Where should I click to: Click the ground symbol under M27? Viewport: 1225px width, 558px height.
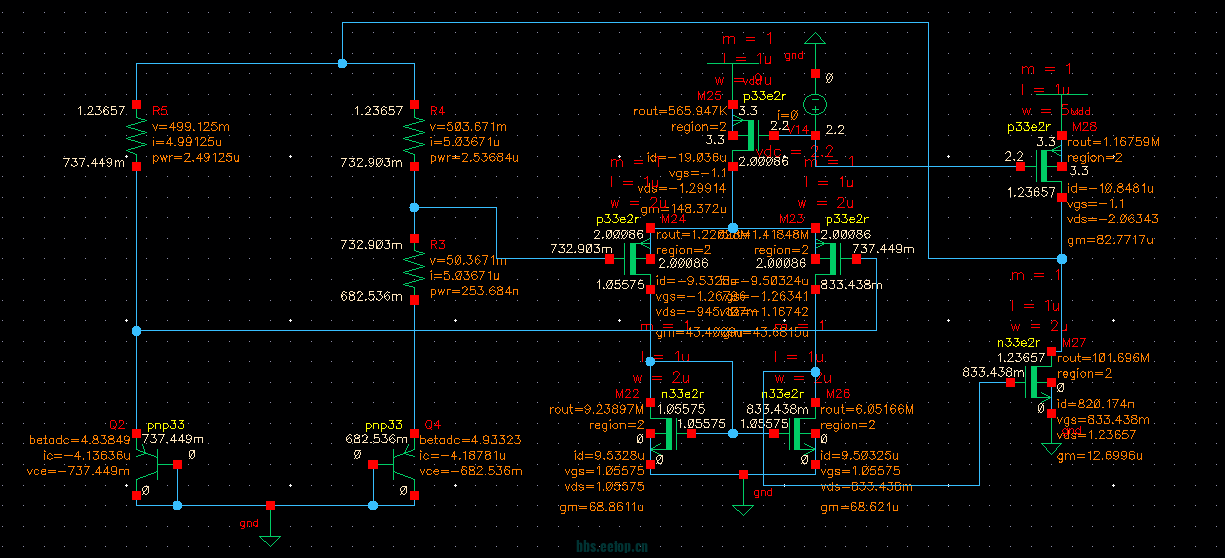[1050, 449]
